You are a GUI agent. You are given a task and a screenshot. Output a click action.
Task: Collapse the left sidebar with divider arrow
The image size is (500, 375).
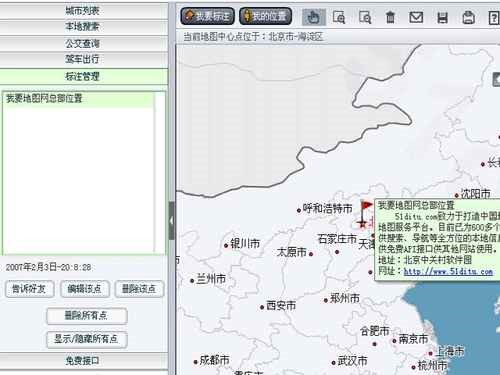171,220
